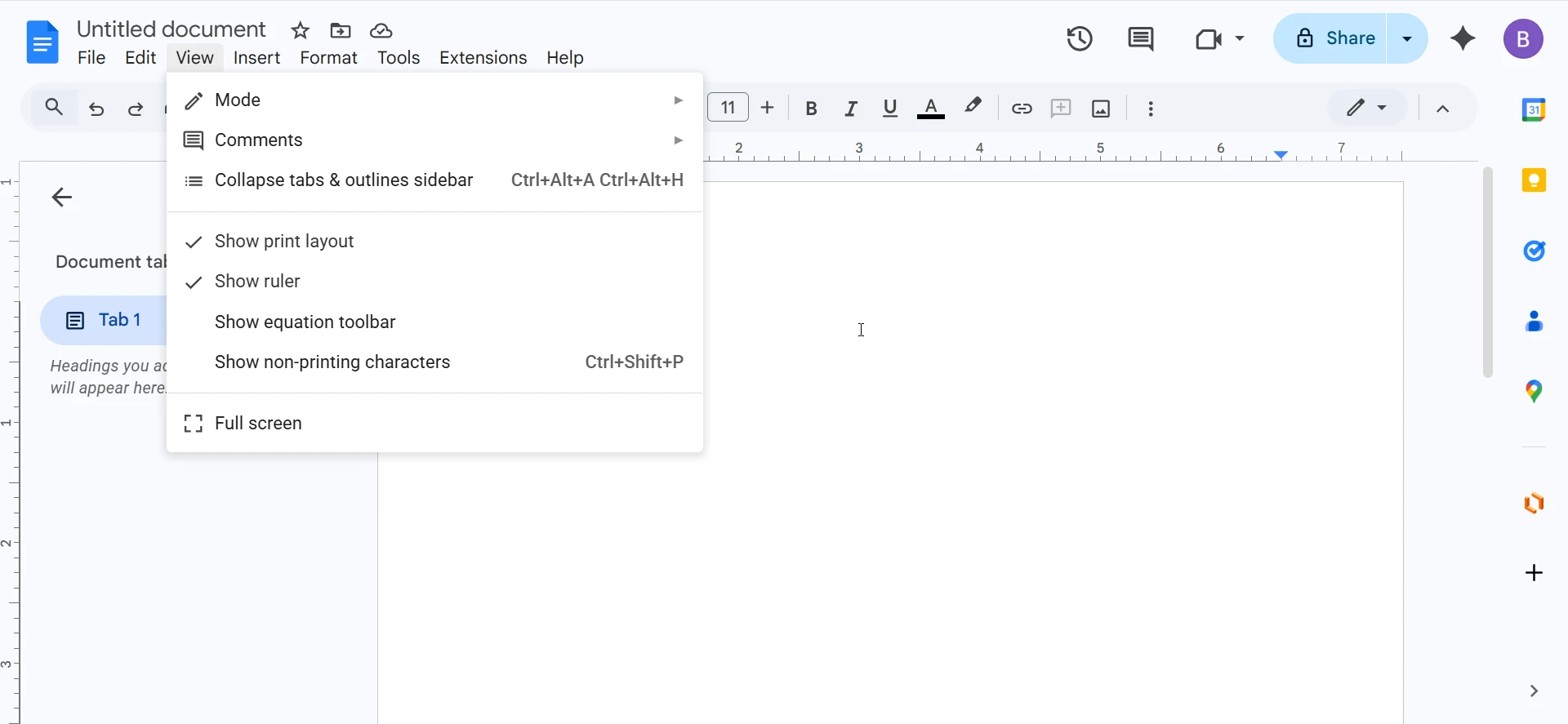This screenshot has width=1568, height=724.
Task: Click the Share button
Action: pyautogui.click(x=1334, y=38)
